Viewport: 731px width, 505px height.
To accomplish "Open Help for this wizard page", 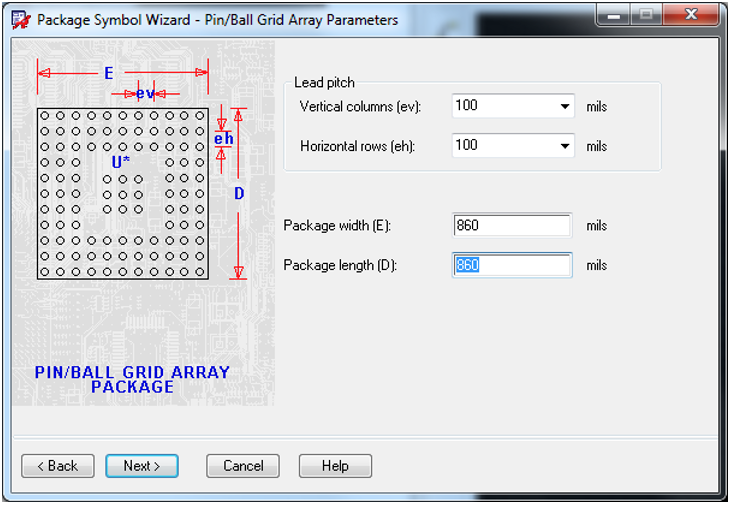I will coord(335,466).
